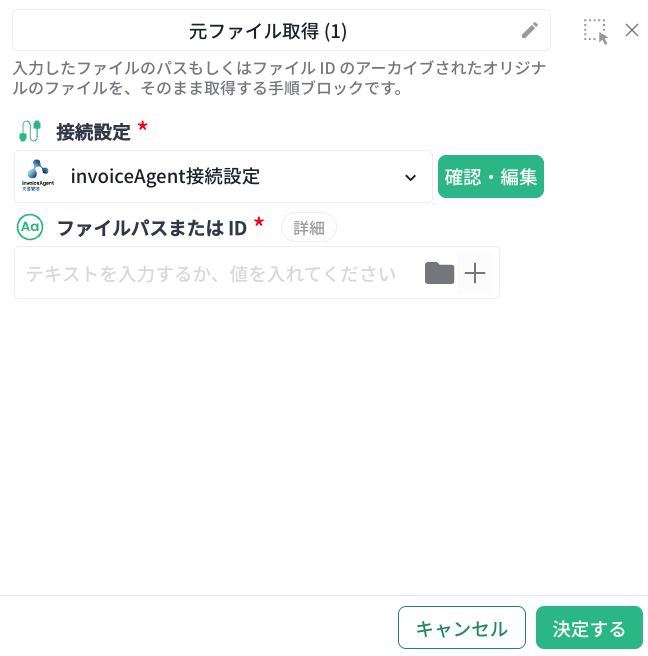The width and height of the screenshot is (648, 656).
Task: Click the green Aa text-type icon
Action: (x=30, y=227)
